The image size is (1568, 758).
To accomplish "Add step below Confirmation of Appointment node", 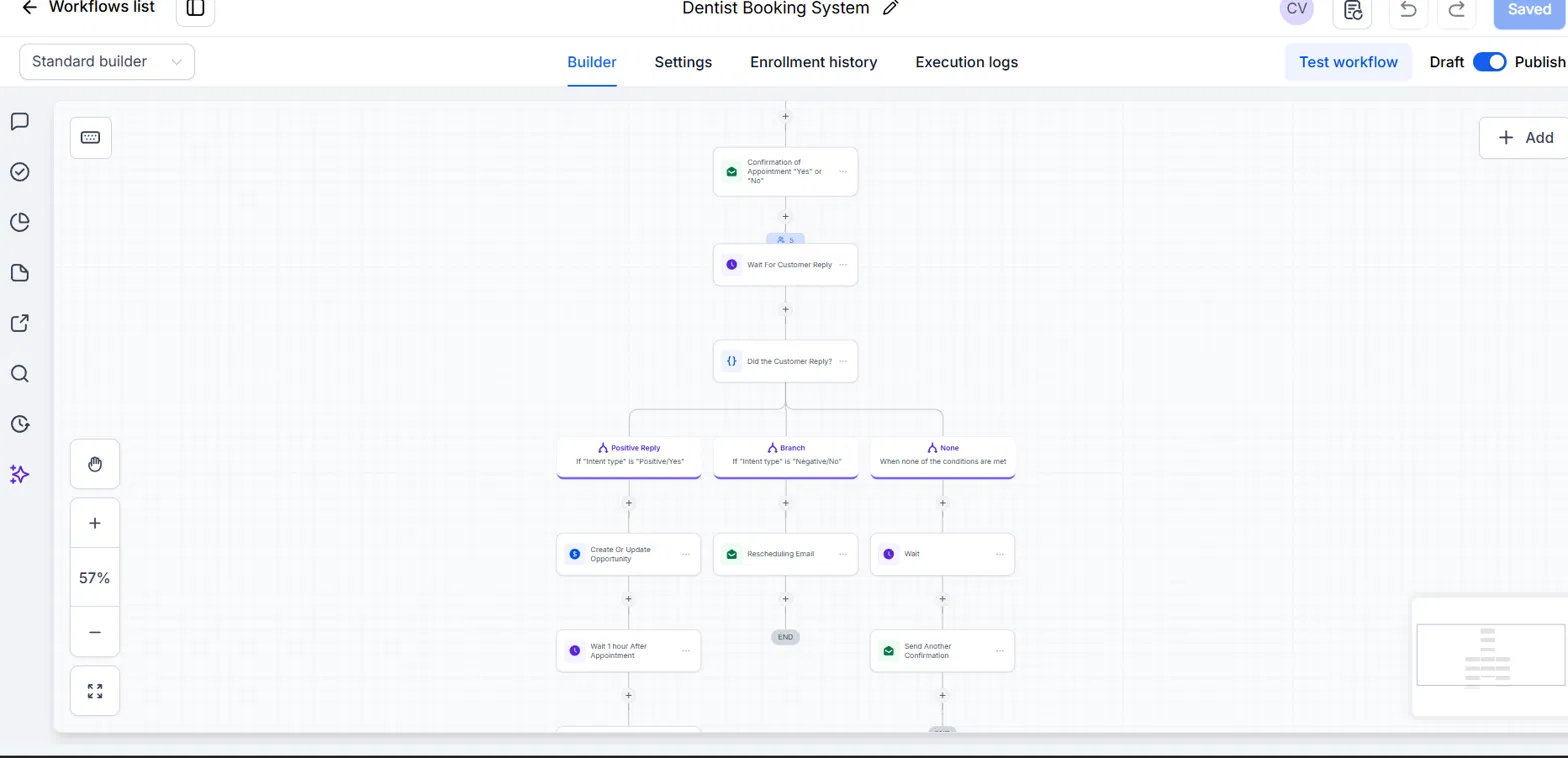I will point(785,216).
